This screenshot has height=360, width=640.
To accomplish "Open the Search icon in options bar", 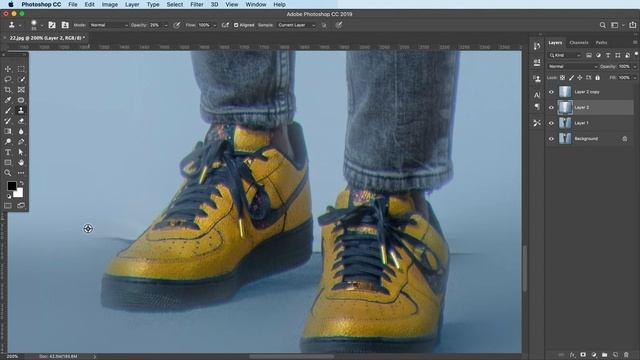I will [602, 25].
